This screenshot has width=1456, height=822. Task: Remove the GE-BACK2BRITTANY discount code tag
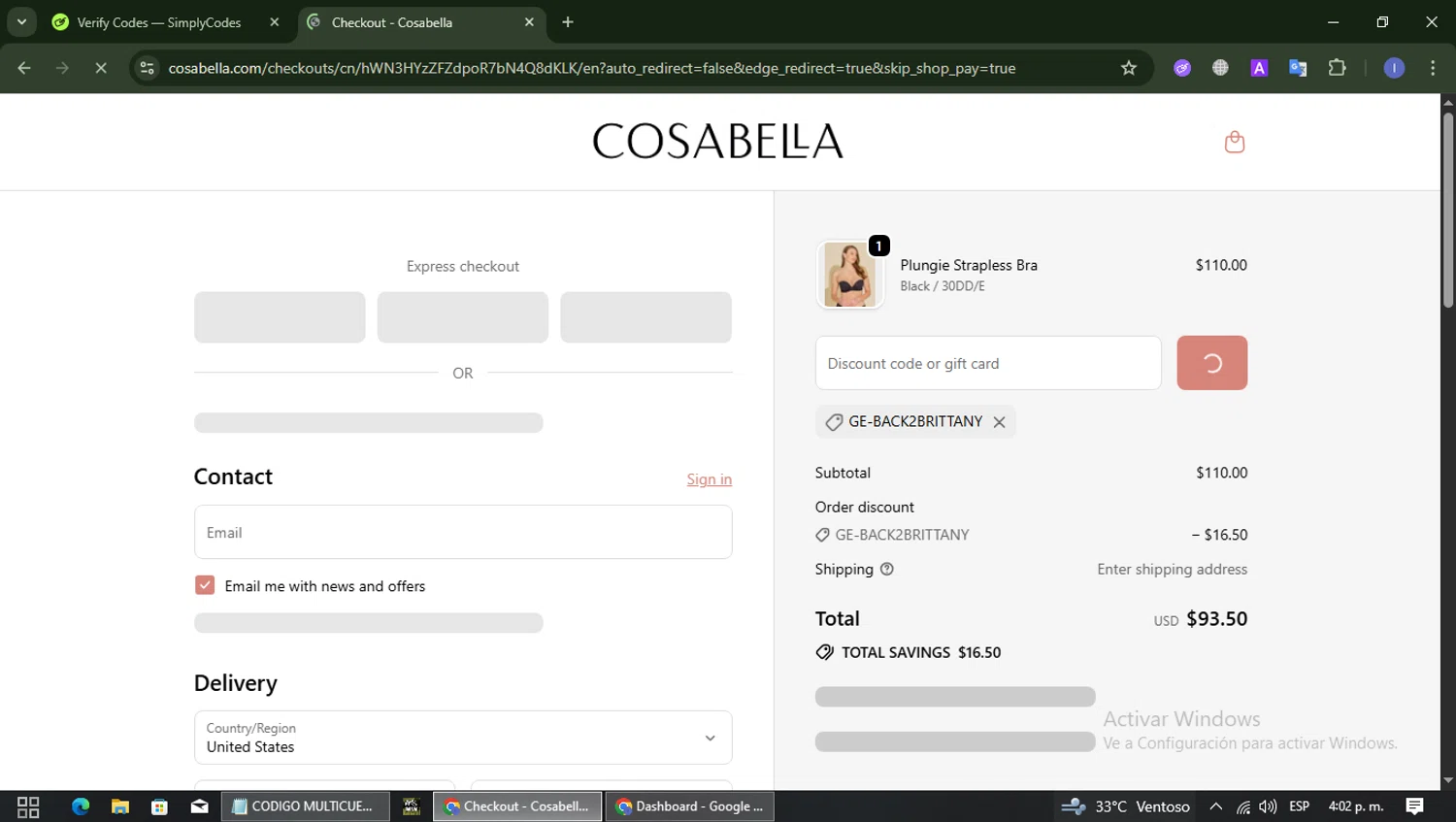(x=999, y=422)
